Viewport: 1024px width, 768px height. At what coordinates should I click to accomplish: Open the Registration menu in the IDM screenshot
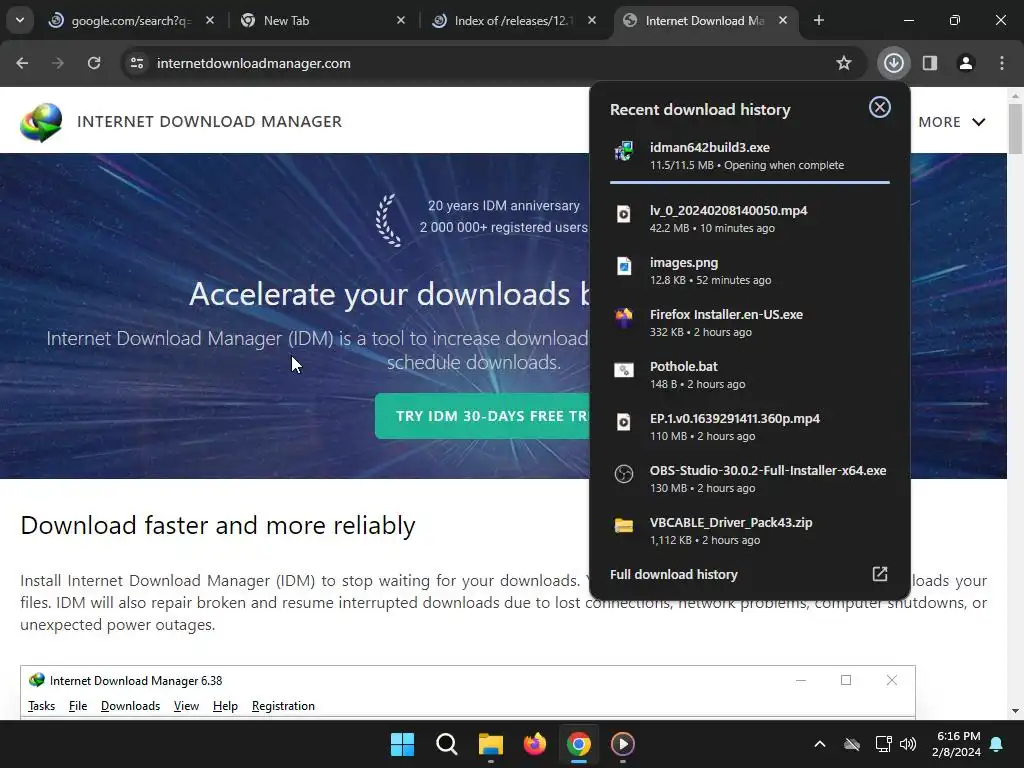tap(283, 706)
